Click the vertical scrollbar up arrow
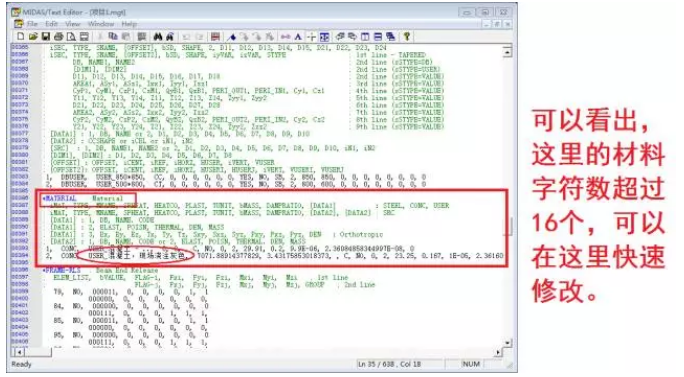 click(x=507, y=52)
